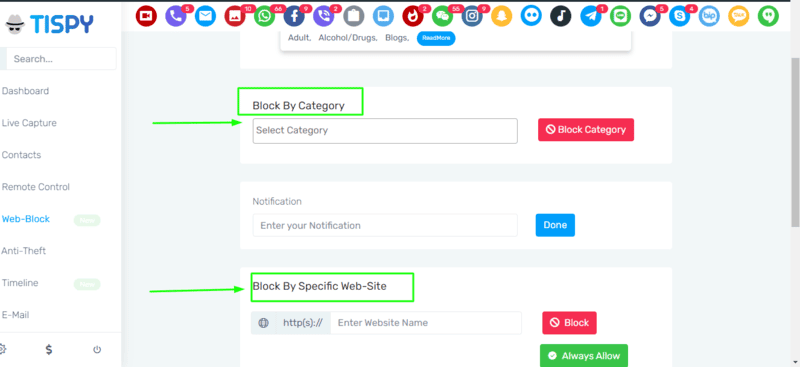Open the TikTok icon
Screen dimensions: 800x367
tap(561, 17)
